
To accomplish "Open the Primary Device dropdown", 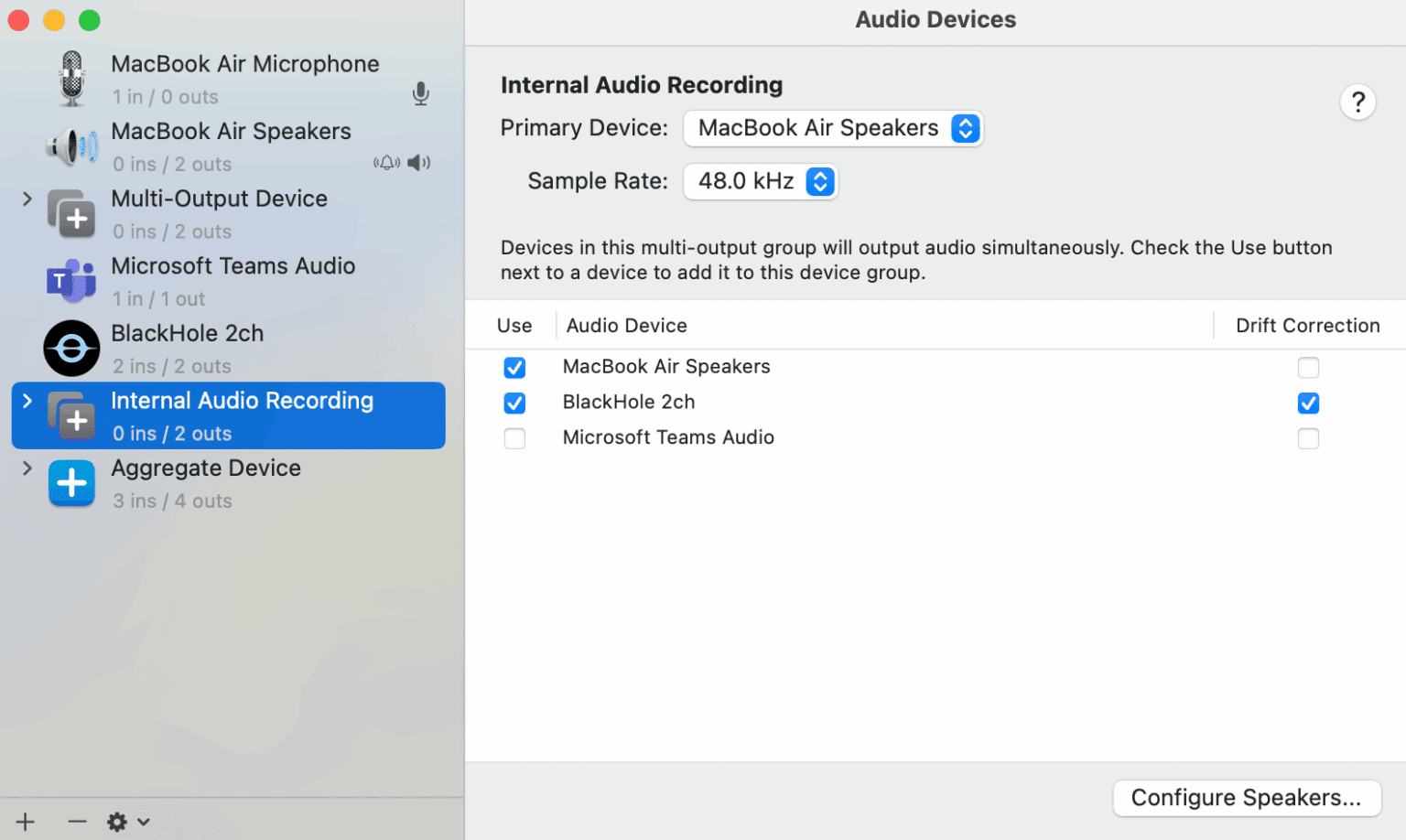I will point(833,128).
